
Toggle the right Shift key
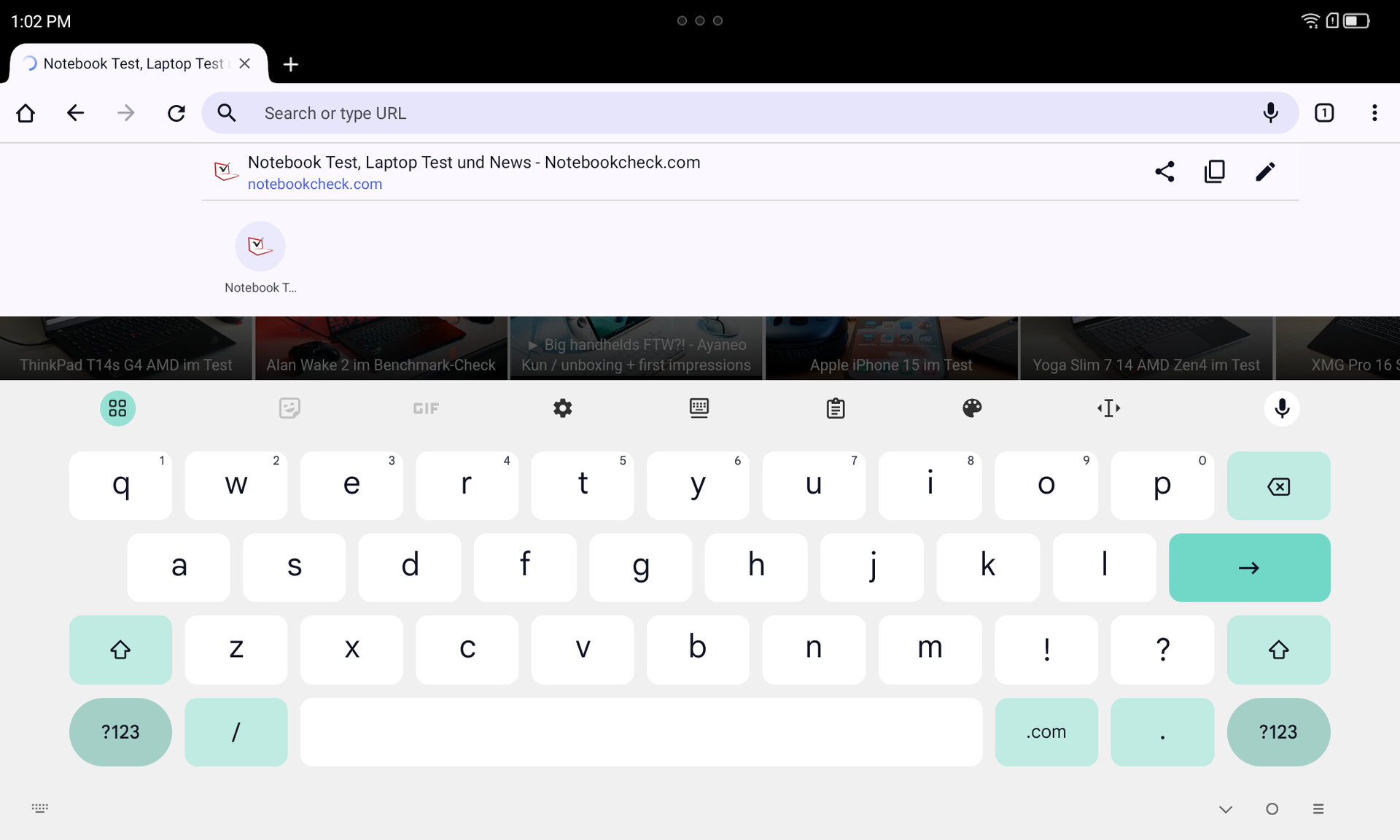[x=1278, y=650]
